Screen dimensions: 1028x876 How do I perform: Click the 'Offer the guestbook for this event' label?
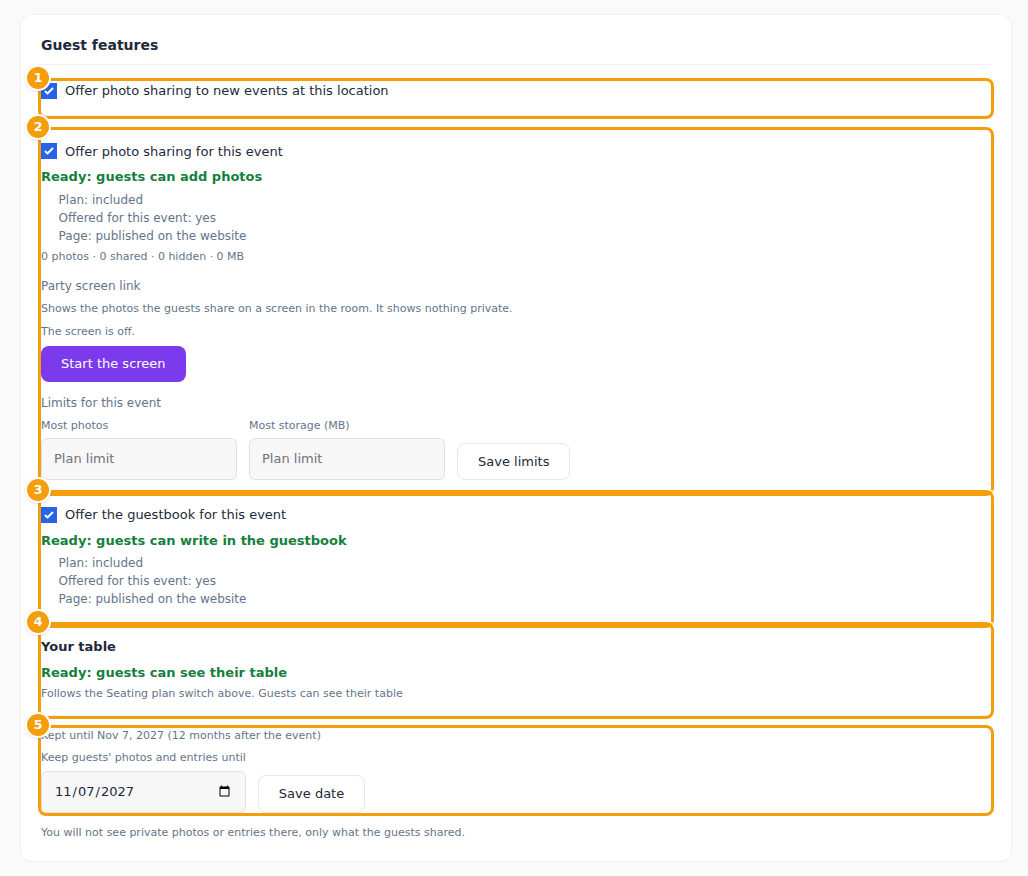[x=176, y=515]
